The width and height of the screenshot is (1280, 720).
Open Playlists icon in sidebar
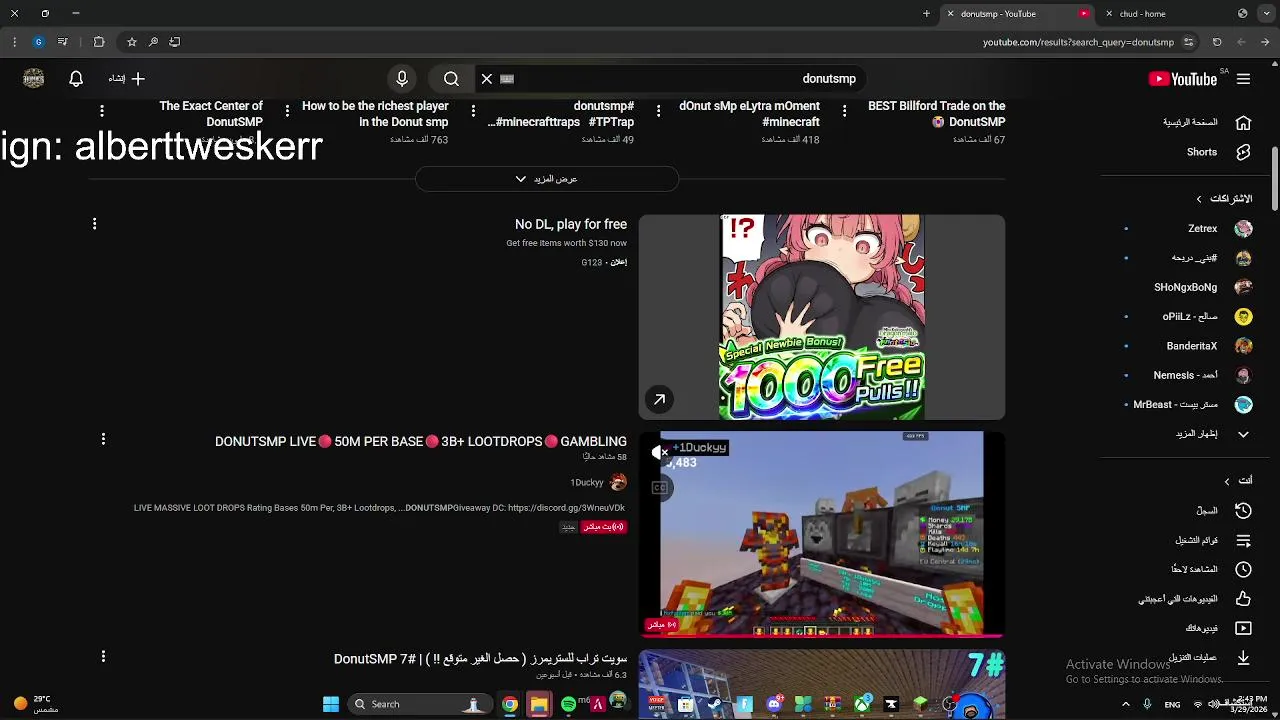(x=1243, y=540)
